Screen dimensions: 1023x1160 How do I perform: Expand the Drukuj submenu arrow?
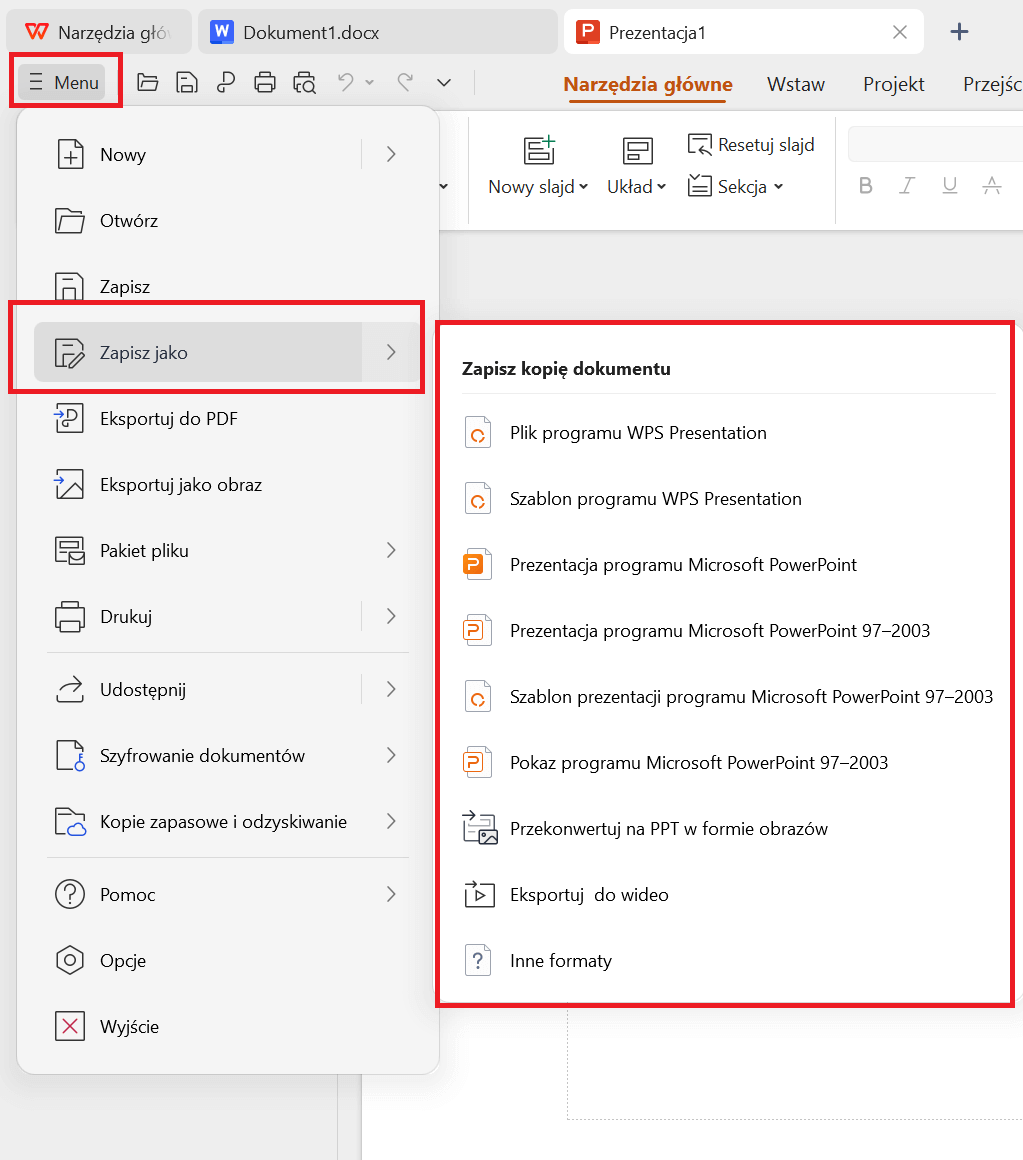click(391, 616)
